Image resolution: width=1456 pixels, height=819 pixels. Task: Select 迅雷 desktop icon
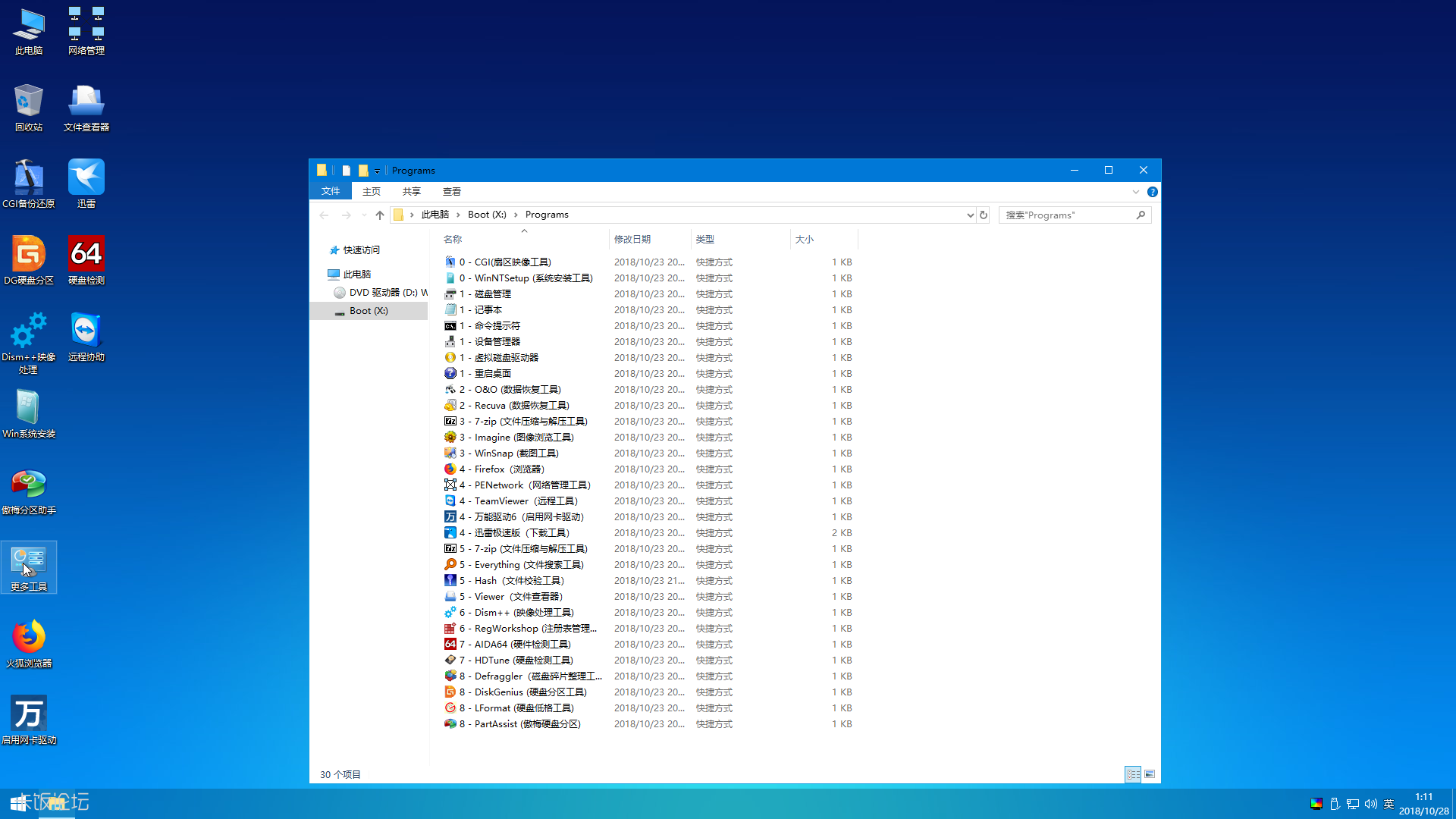coord(86,184)
